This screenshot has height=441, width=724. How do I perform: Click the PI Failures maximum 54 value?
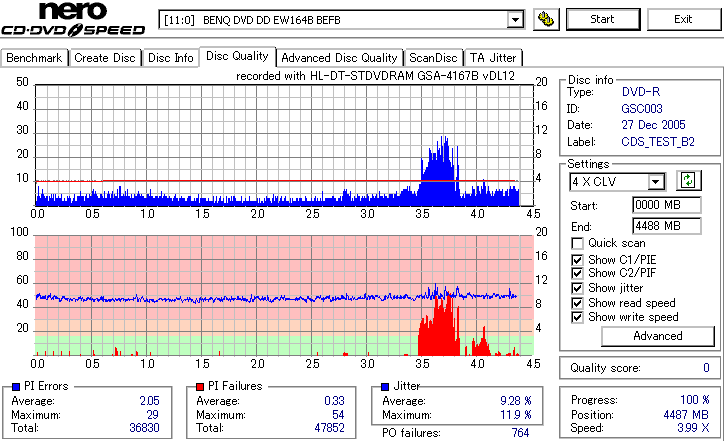338,415
